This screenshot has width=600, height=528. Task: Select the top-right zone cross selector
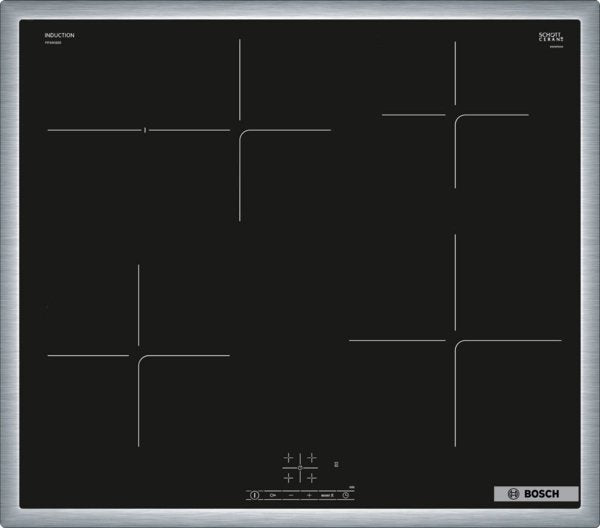(x=311, y=458)
